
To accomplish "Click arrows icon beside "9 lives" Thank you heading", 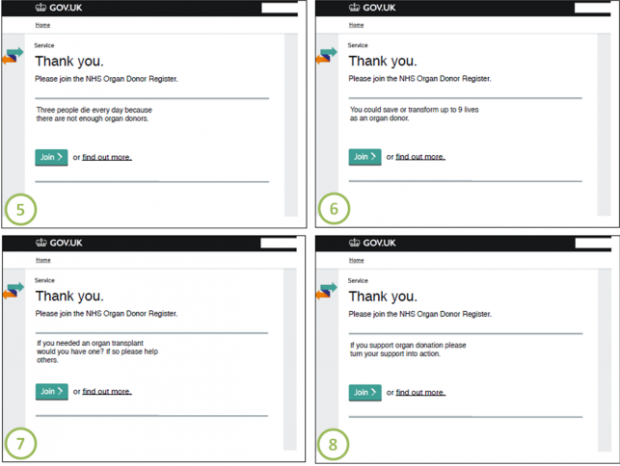I will [x=326, y=56].
